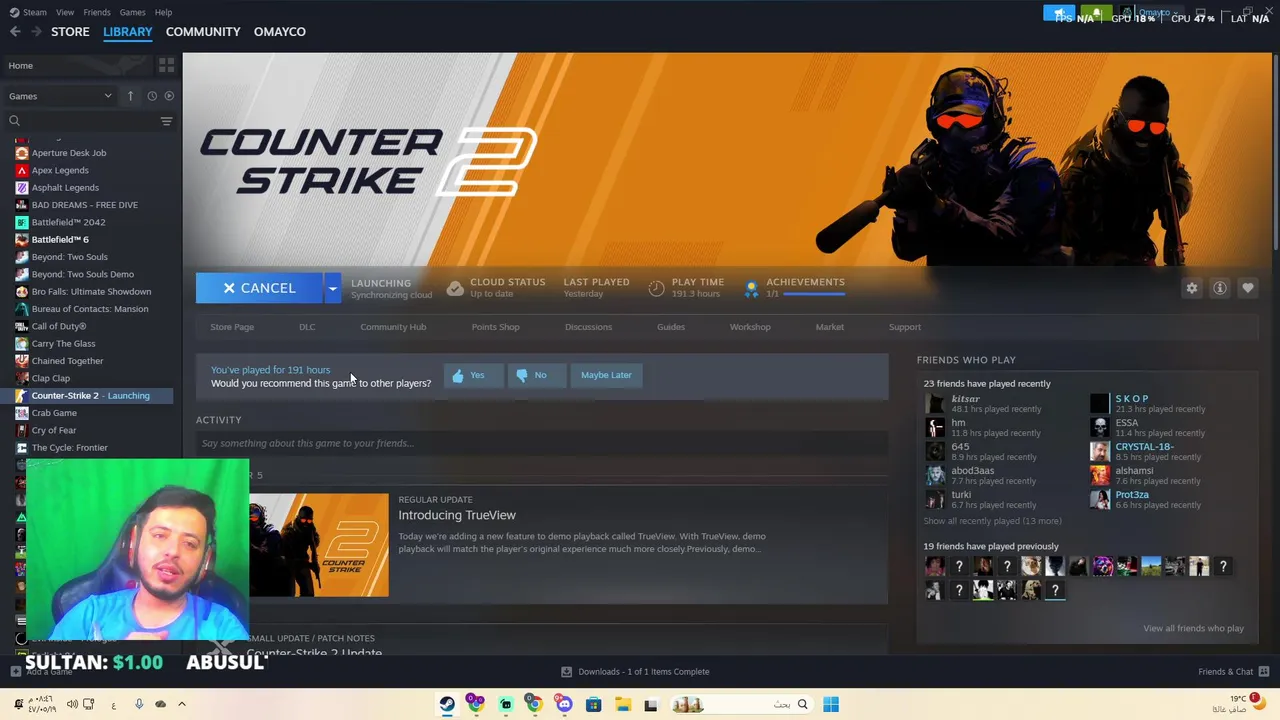Click the achievements ribbon icon

click(751, 289)
